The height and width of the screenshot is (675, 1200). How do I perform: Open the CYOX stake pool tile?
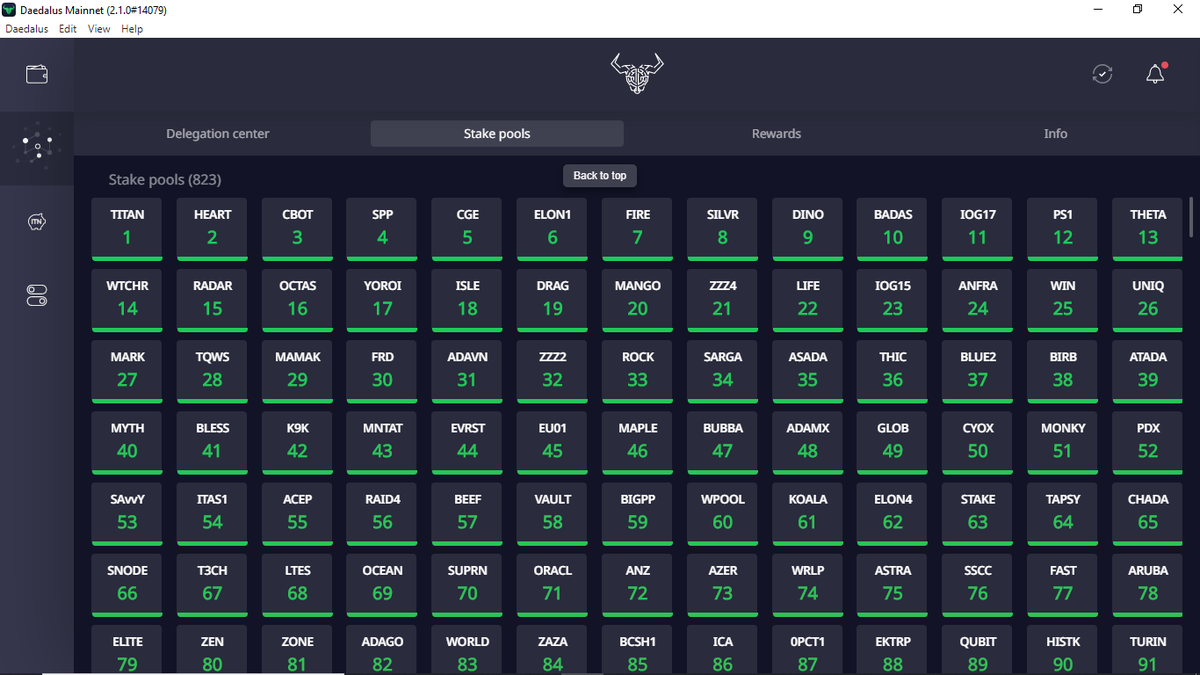click(x=977, y=443)
